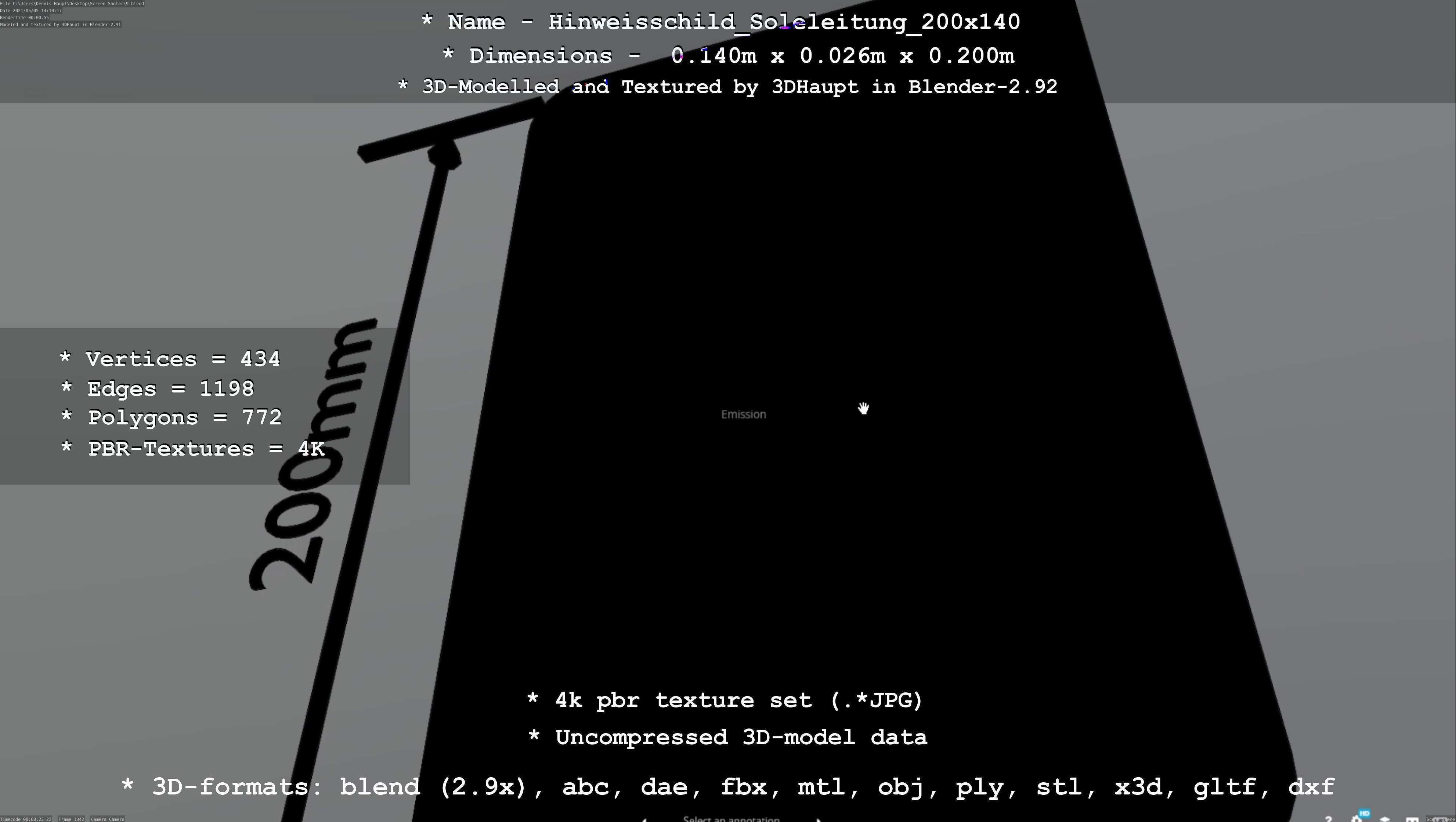This screenshot has height=822, width=1456.
Task: Click the file path text in top corner
Action: (72, 3)
